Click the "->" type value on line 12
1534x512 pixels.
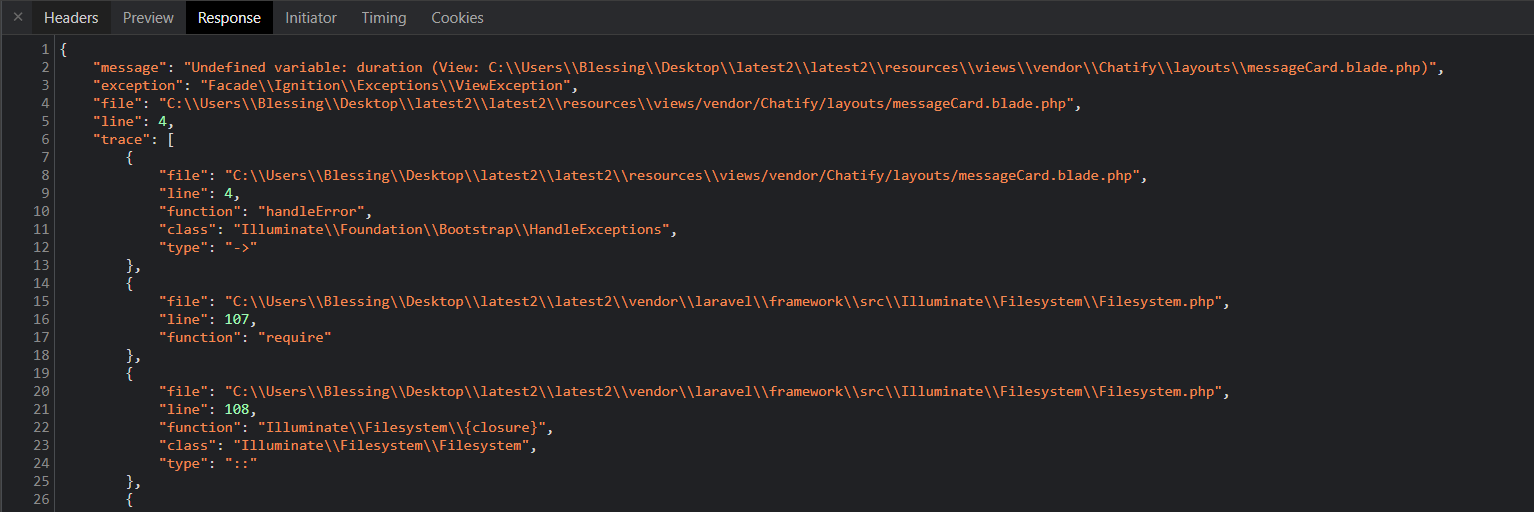[241, 248]
